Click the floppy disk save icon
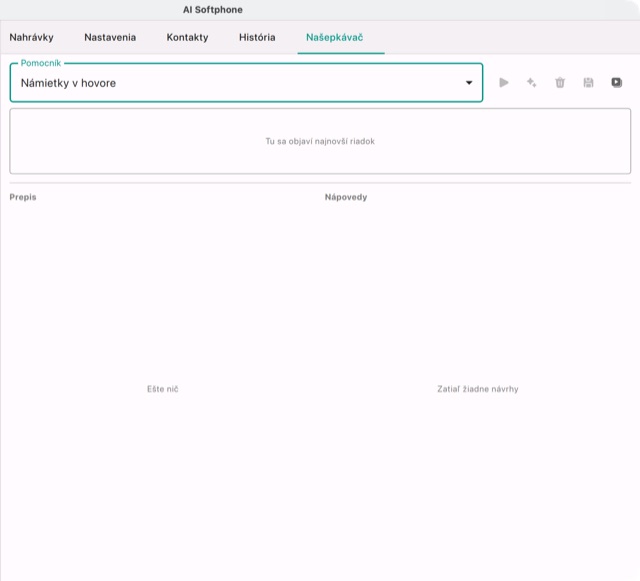 pos(588,83)
